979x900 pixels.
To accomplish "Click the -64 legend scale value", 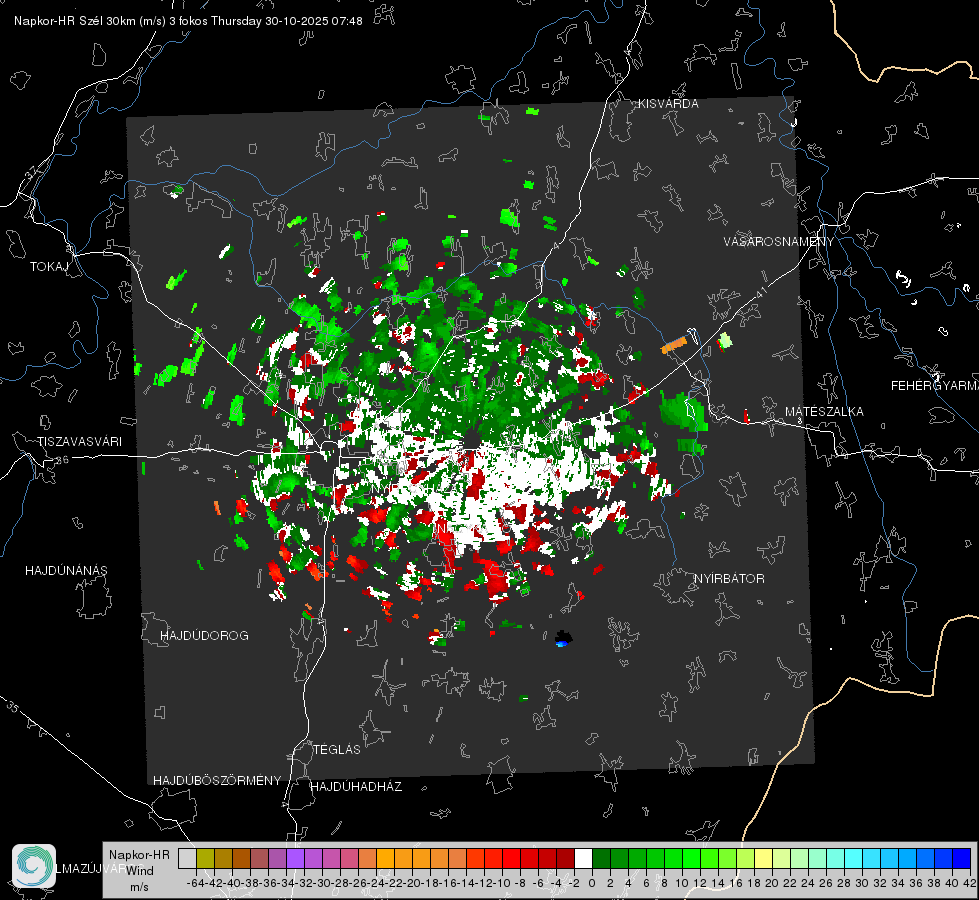I will click(x=196, y=884).
